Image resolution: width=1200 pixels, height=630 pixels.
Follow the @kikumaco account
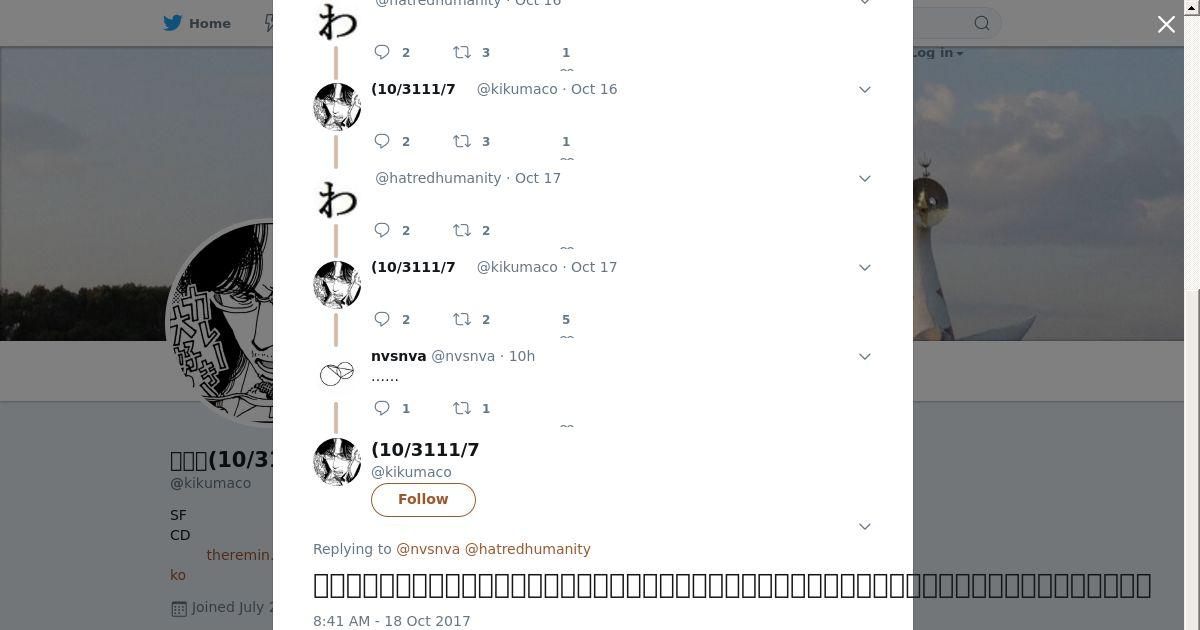423,499
